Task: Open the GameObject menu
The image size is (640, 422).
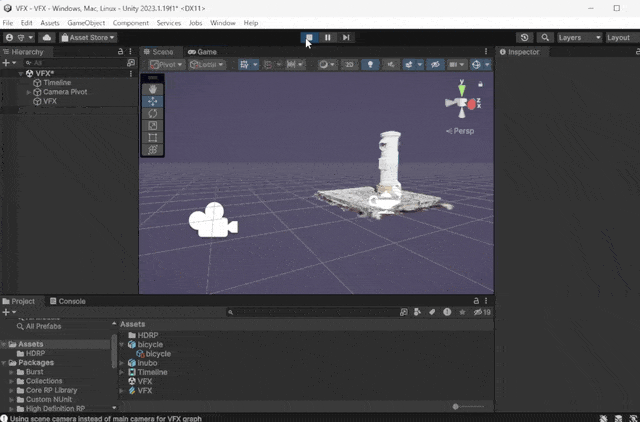Action: pos(85,22)
